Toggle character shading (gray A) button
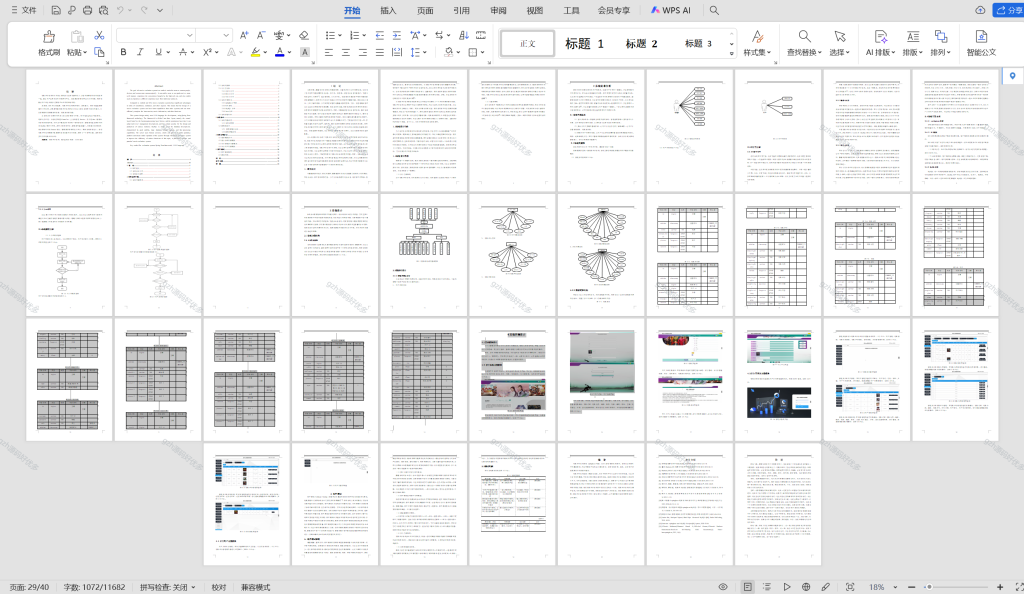1024x594 pixels. point(304,52)
